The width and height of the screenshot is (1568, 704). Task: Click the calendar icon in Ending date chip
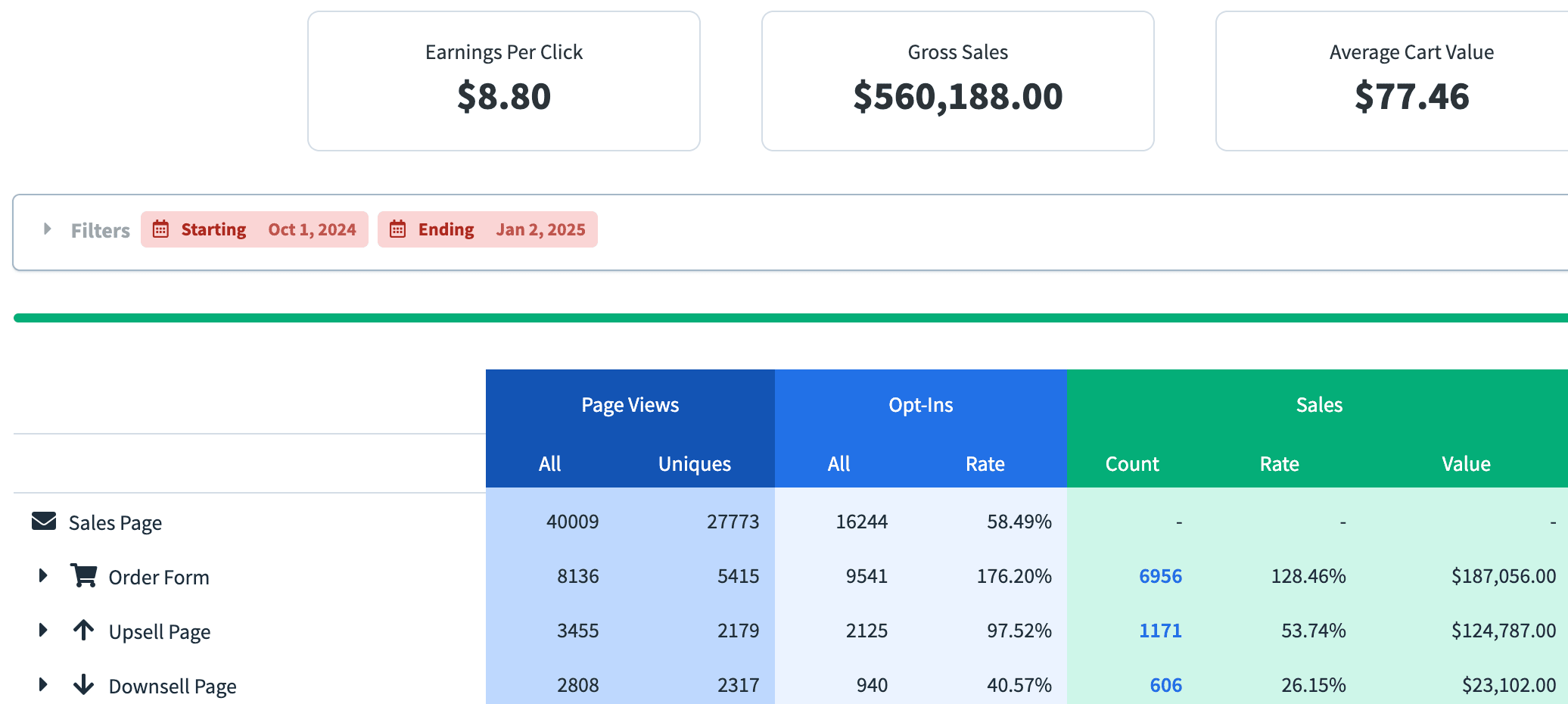(397, 229)
